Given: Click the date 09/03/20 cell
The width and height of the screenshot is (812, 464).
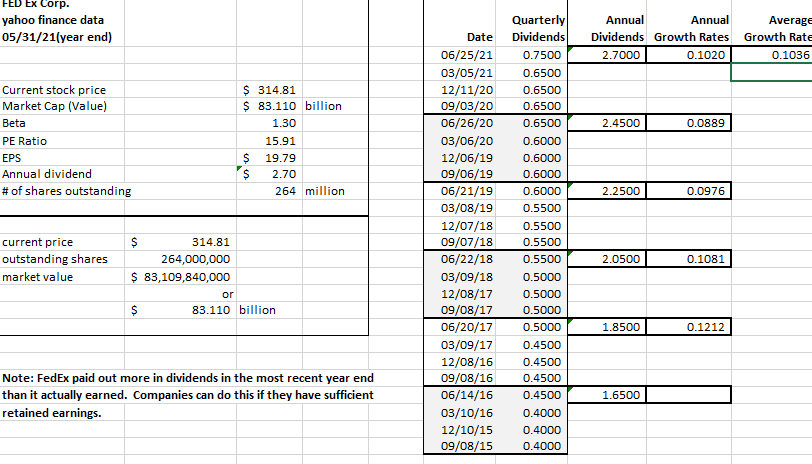Looking at the screenshot, I should [459, 106].
